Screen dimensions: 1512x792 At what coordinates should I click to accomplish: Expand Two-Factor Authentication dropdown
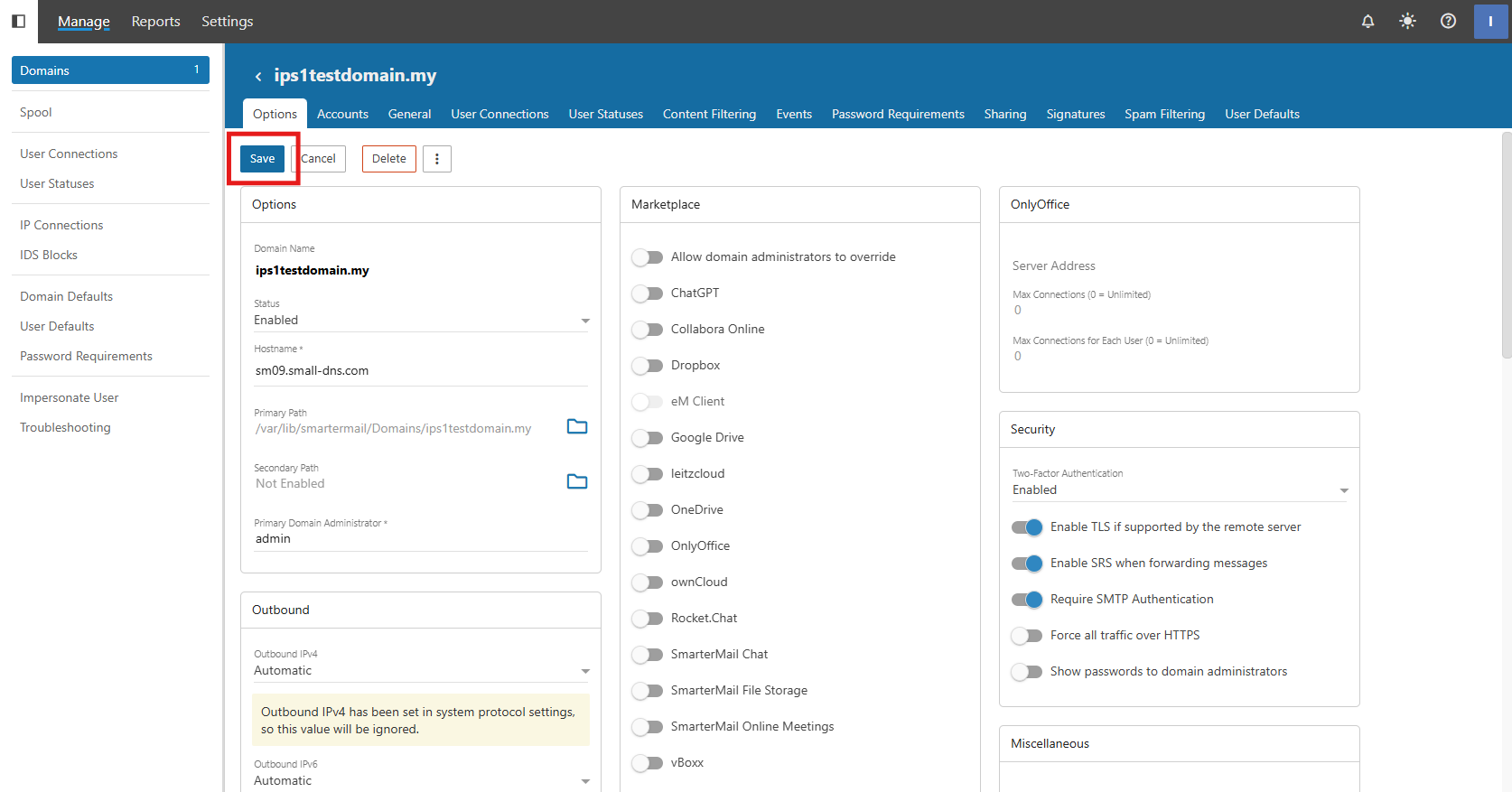coord(1180,490)
